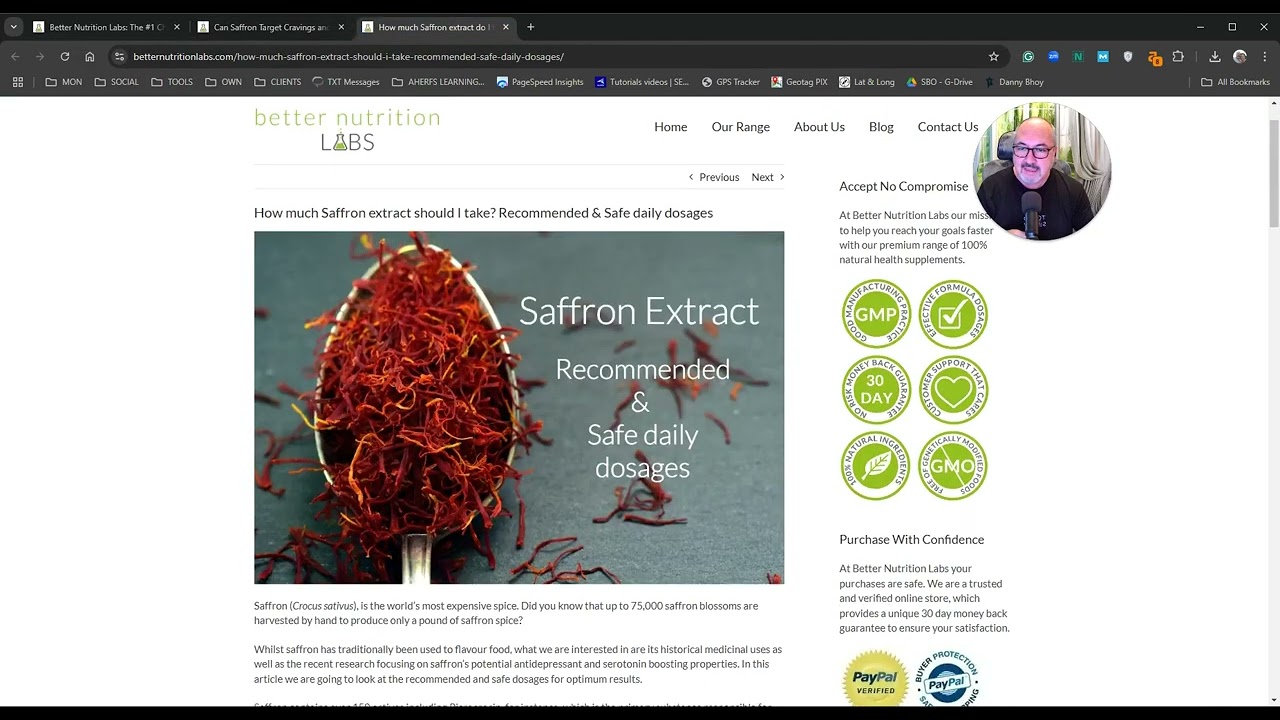Go to Next article link

click(x=768, y=177)
